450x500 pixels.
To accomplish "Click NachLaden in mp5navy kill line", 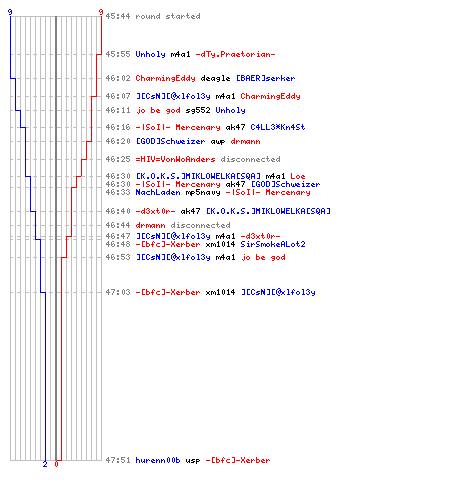I will tap(158, 192).
